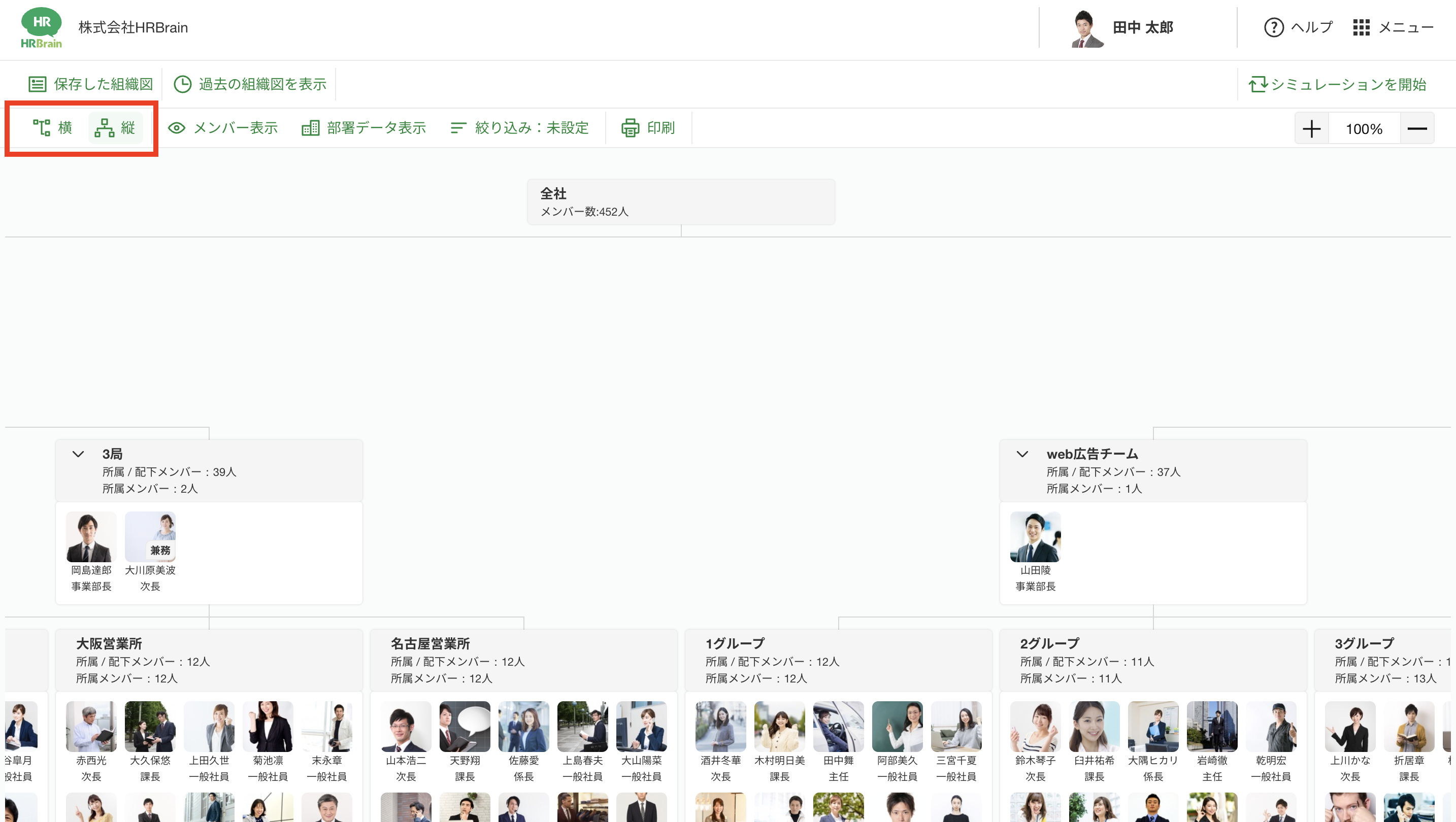Viewport: 1456px width, 822px height.
Task: Switch to horizontal (横) layout
Action: 53,128
